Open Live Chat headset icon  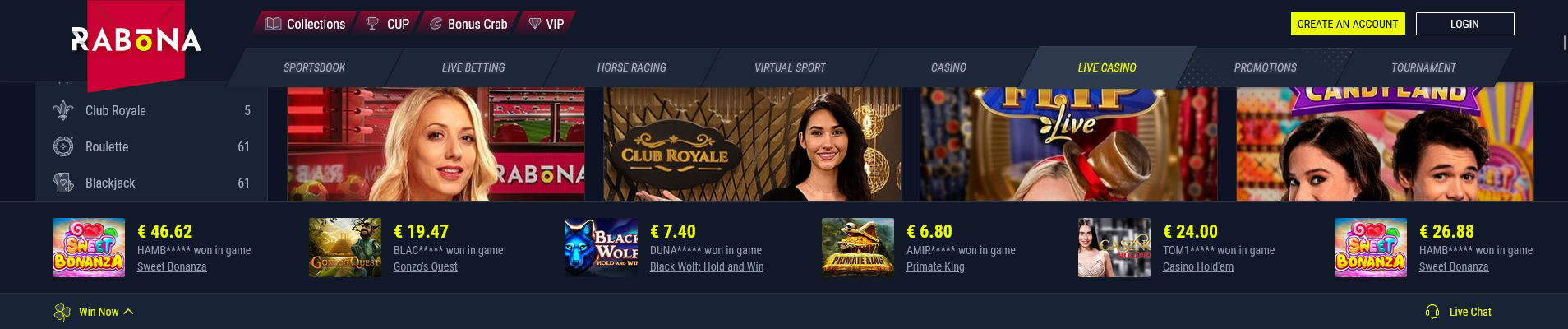pos(1432,312)
